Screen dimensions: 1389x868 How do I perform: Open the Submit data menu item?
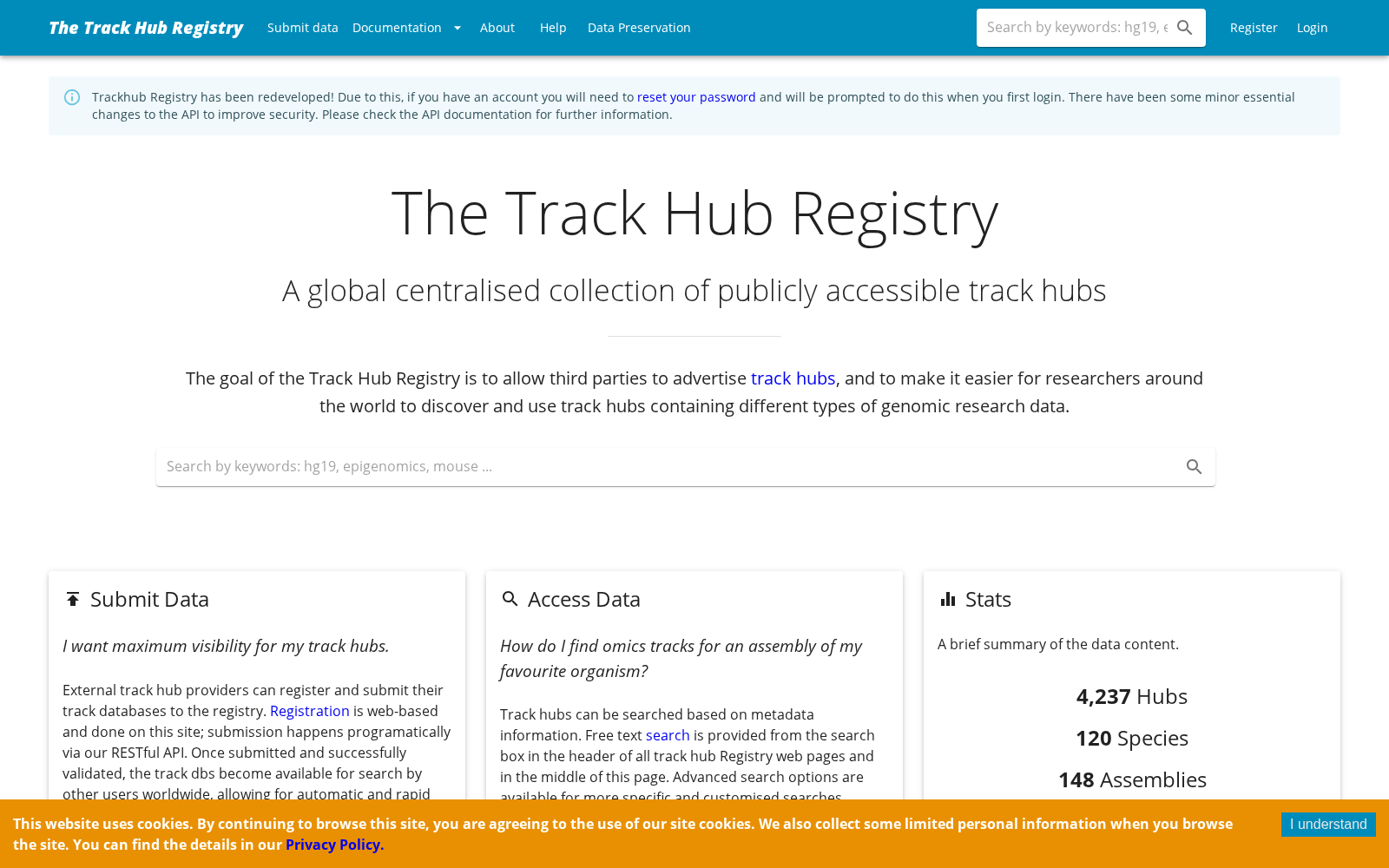click(x=303, y=28)
